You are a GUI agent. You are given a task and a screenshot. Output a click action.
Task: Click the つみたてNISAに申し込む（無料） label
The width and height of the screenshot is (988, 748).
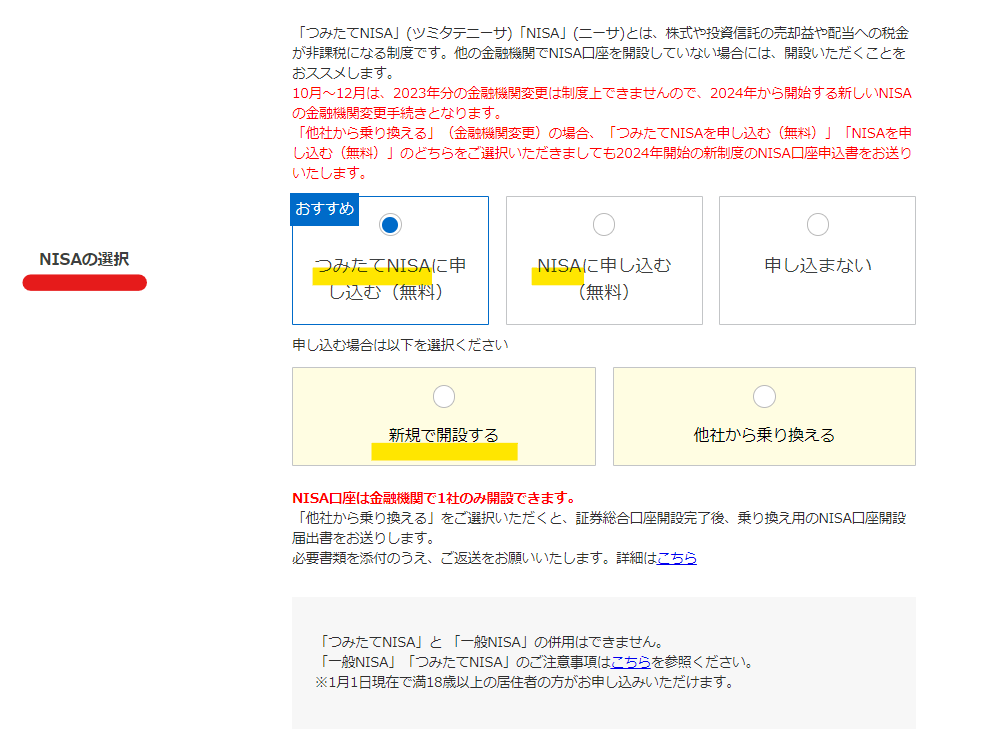(x=390, y=279)
